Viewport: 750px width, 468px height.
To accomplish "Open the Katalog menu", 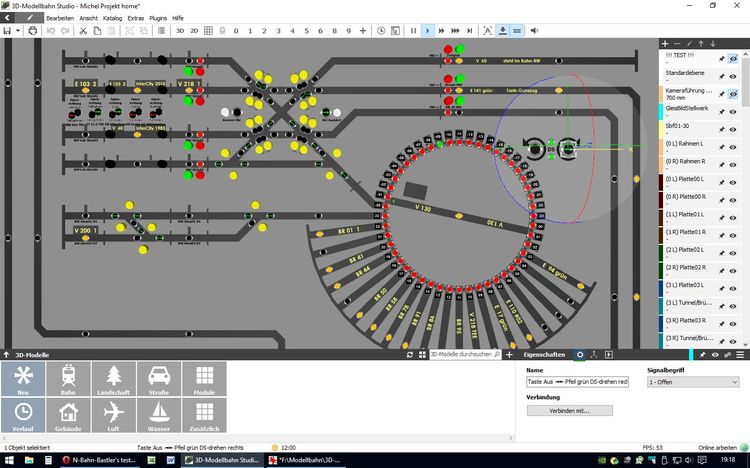I will pos(113,18).
